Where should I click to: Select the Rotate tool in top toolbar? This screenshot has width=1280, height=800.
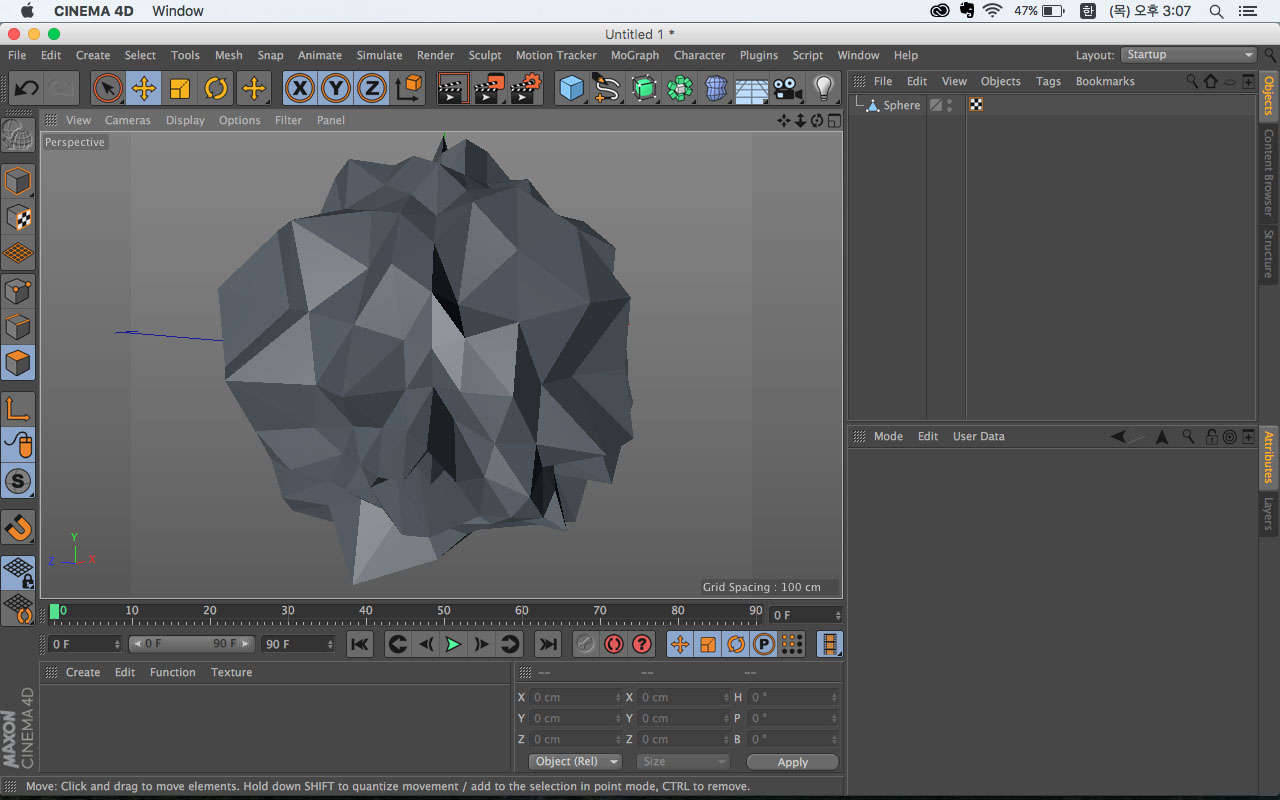coord(216,88)
